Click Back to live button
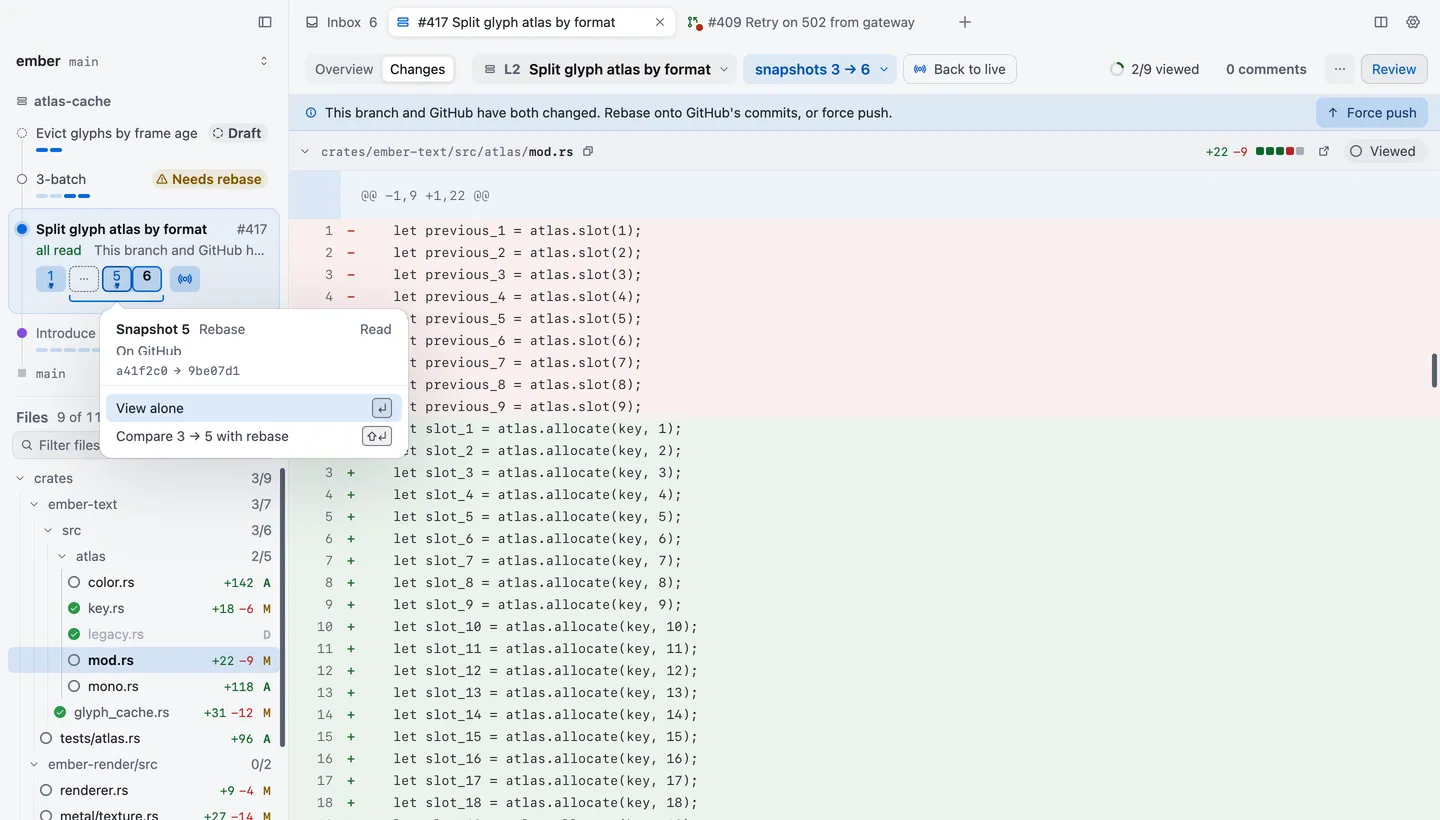 960,69
